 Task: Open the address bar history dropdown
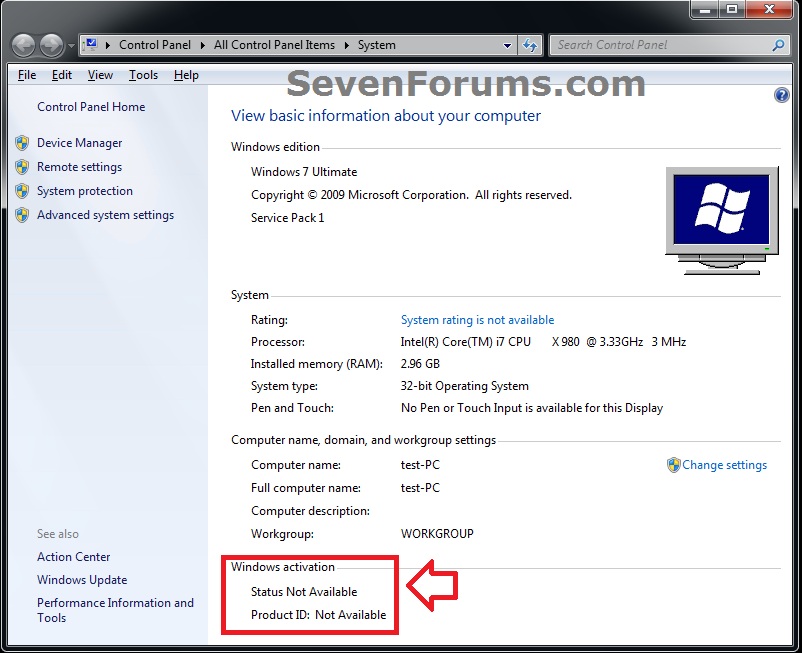click(507, 46)
